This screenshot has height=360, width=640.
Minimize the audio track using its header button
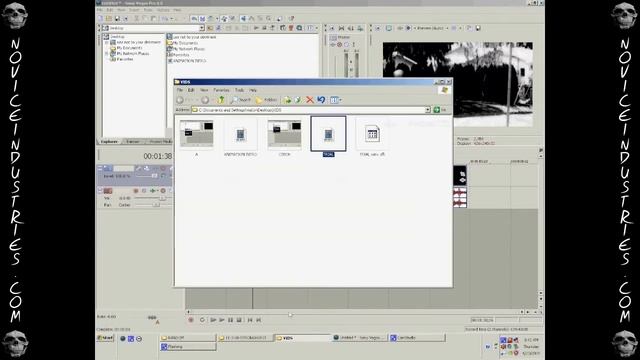point(100,191)
